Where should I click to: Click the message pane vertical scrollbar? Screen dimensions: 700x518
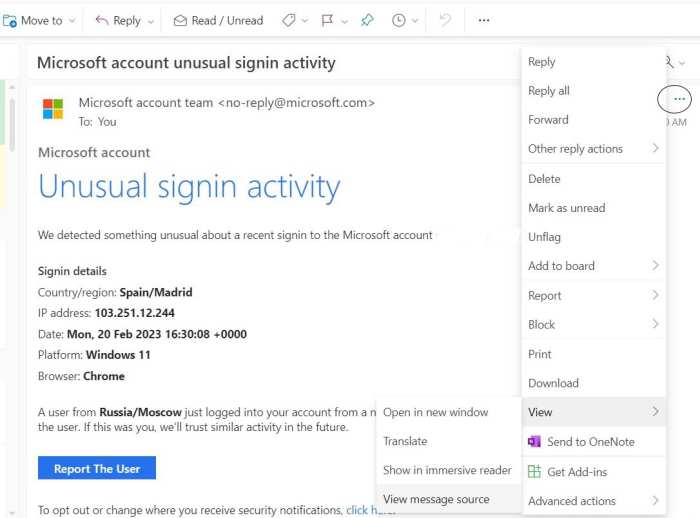coord(12,125)
